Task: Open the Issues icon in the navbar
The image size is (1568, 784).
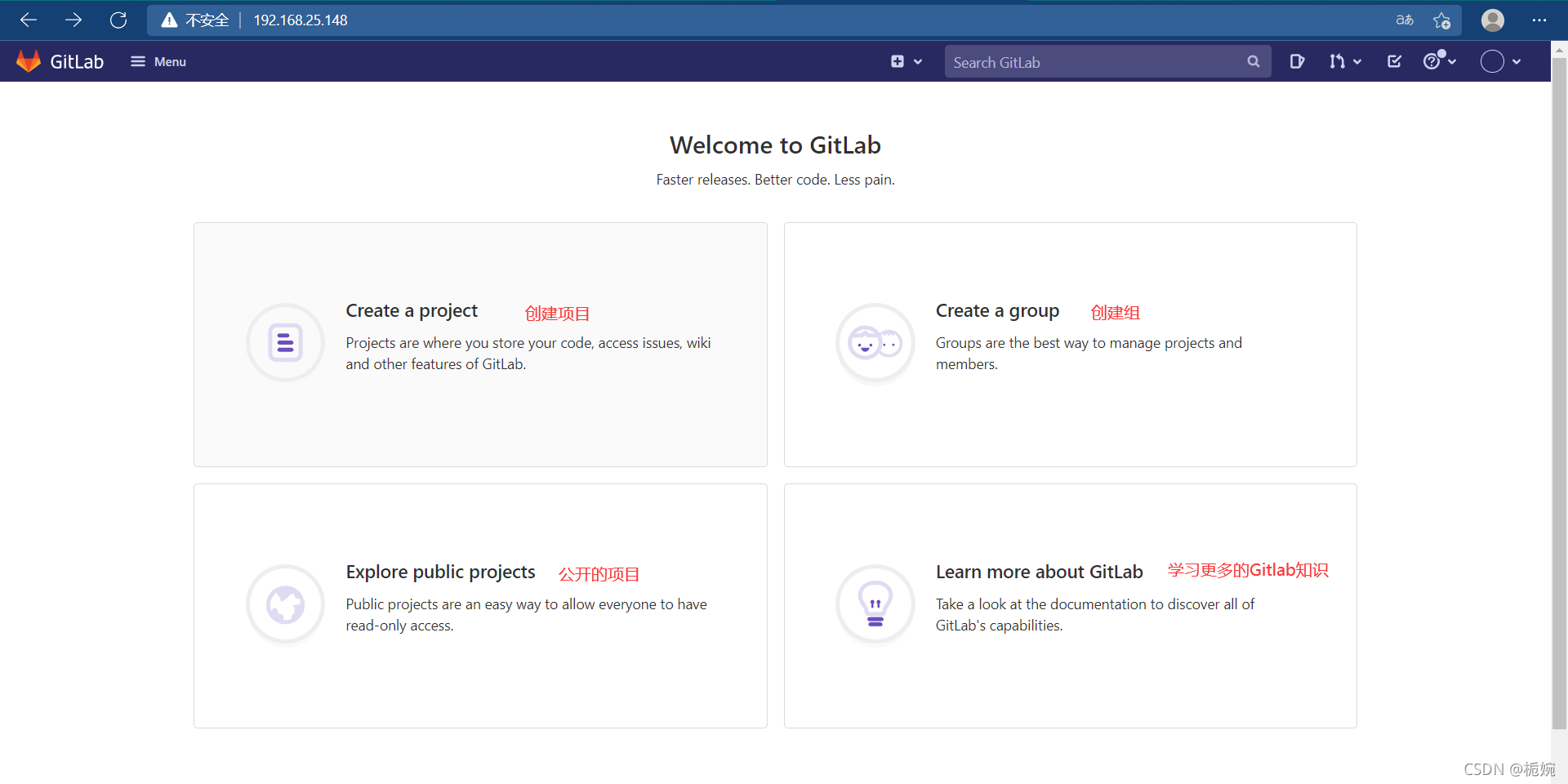Action: 1297,61
